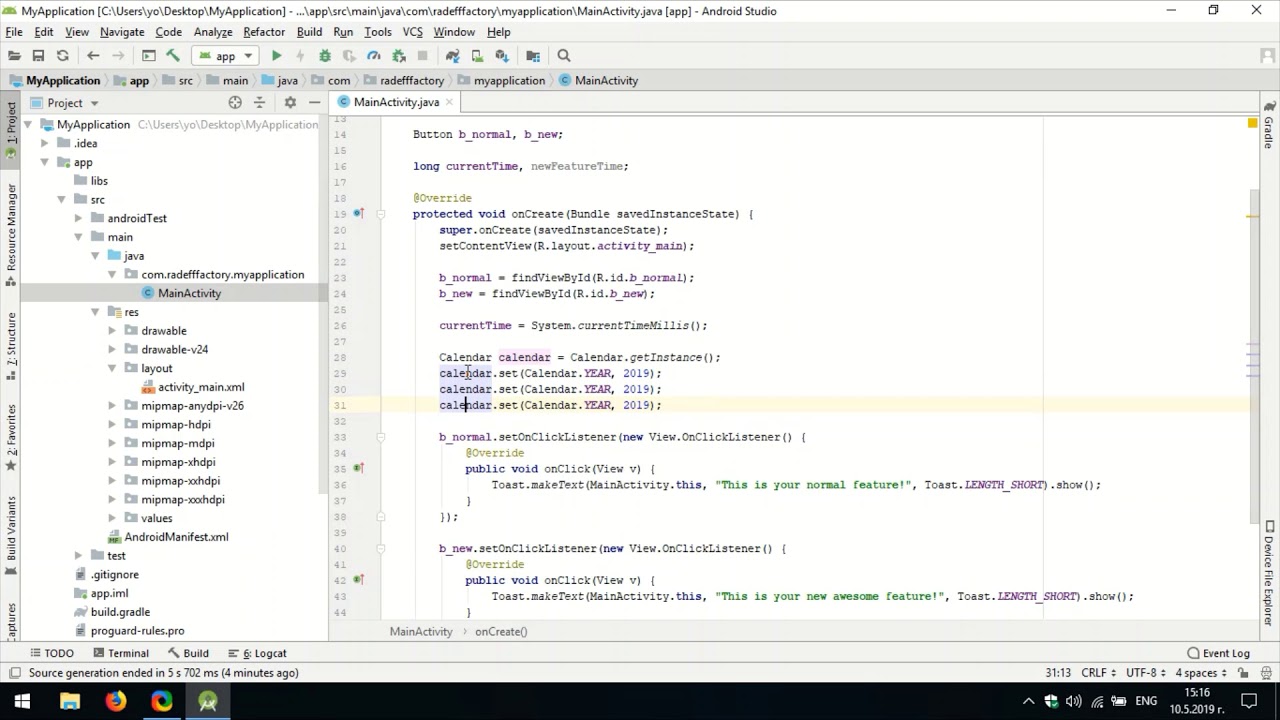Hide the Project panel with minus icon
1280x720 pixels.
(314, 102)
